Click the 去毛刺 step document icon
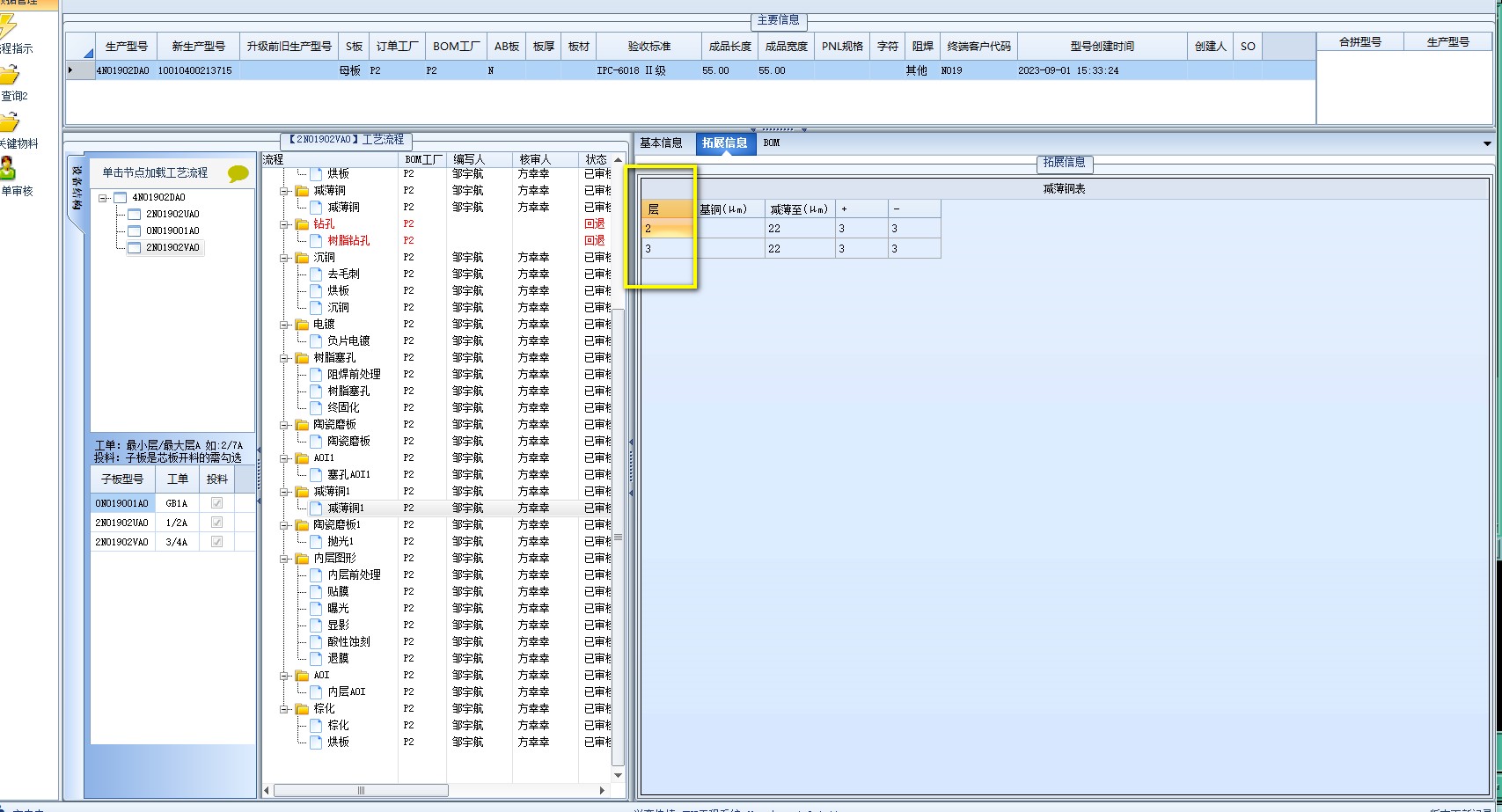1502x812 pixels. [x=316, y=274]
